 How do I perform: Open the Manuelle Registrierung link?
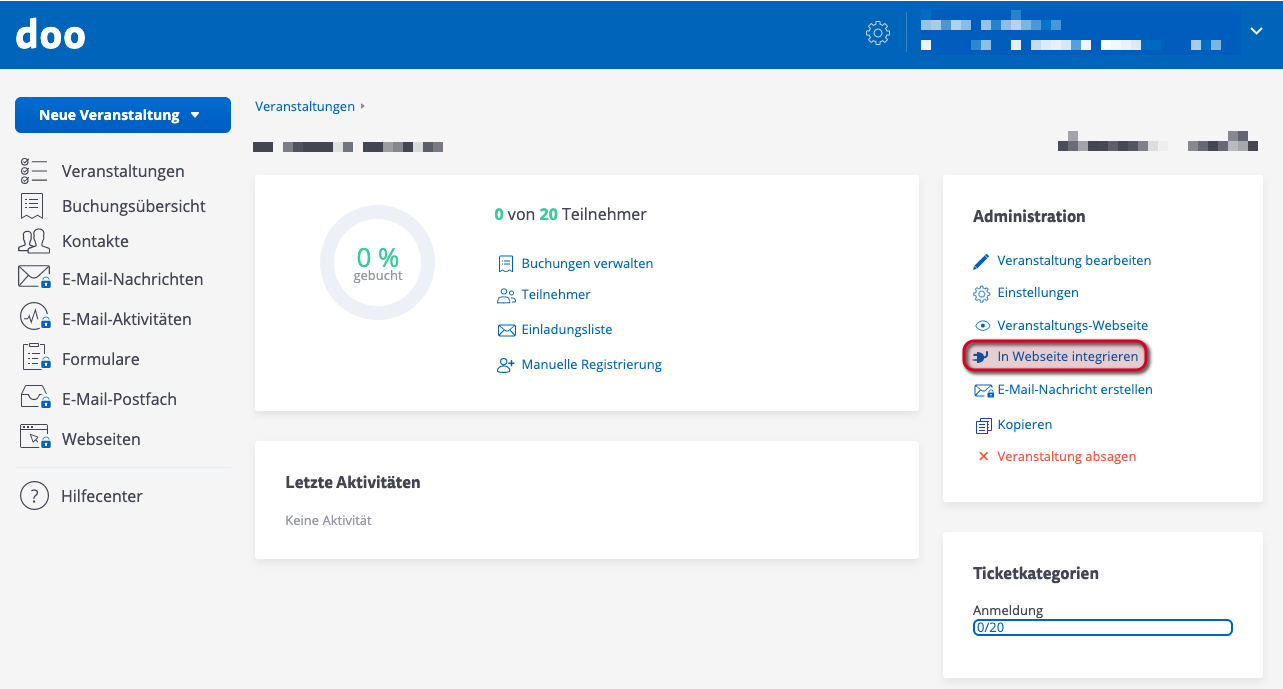click(x=591, y=365)
